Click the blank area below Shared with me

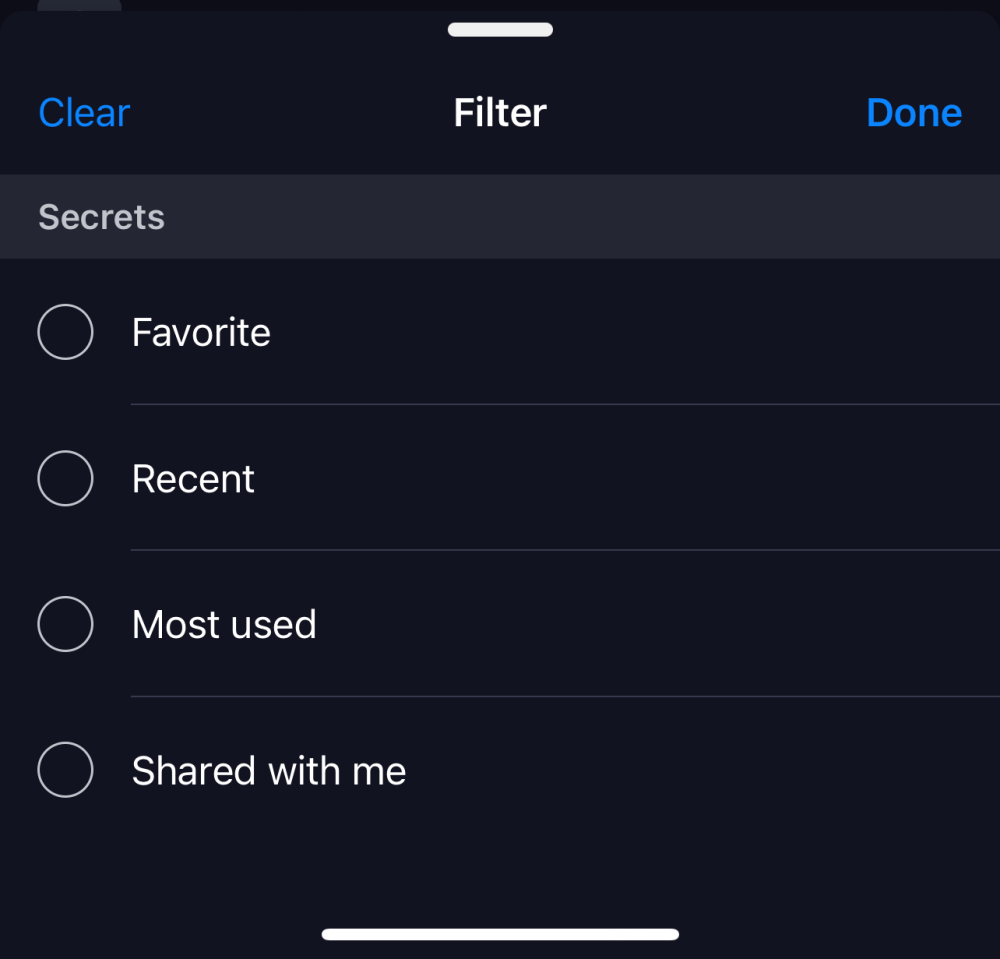tap(500, 860)
